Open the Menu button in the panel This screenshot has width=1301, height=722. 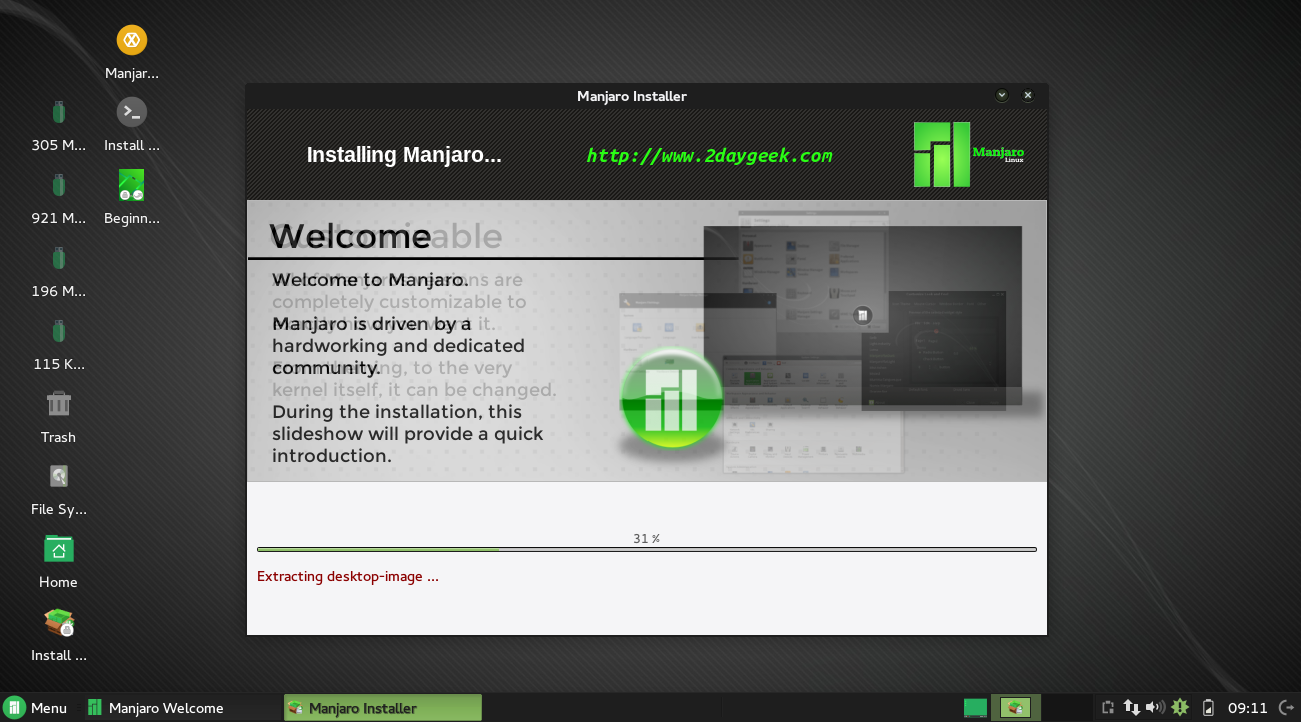pyautogui.click(x=36, y=708)
